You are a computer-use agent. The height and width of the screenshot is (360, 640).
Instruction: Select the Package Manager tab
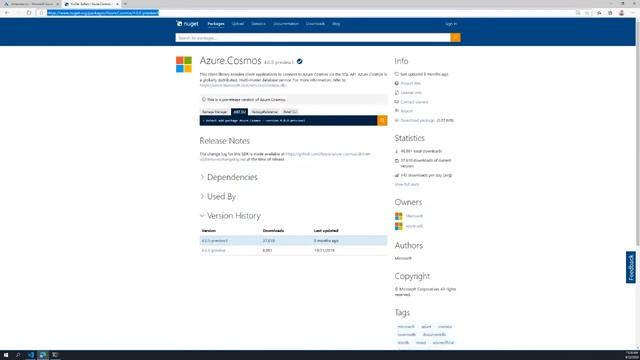(215, 112)
